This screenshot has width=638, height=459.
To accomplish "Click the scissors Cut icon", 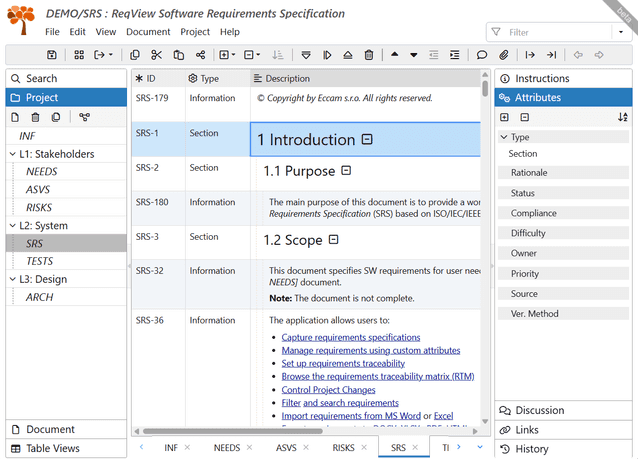I will pos(156,55).
